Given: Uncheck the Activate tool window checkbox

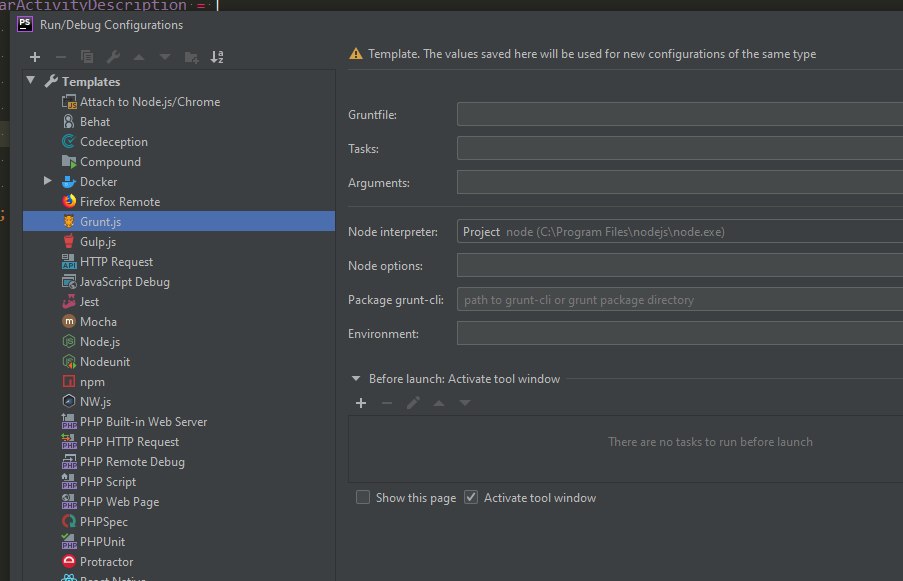Looking at the screenshot, I should pos(471,498).
